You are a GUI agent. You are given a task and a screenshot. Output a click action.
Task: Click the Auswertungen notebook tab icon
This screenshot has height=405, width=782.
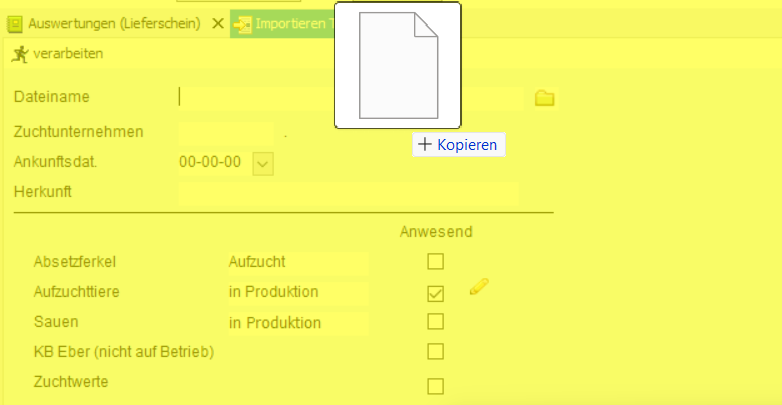point(15,23)
